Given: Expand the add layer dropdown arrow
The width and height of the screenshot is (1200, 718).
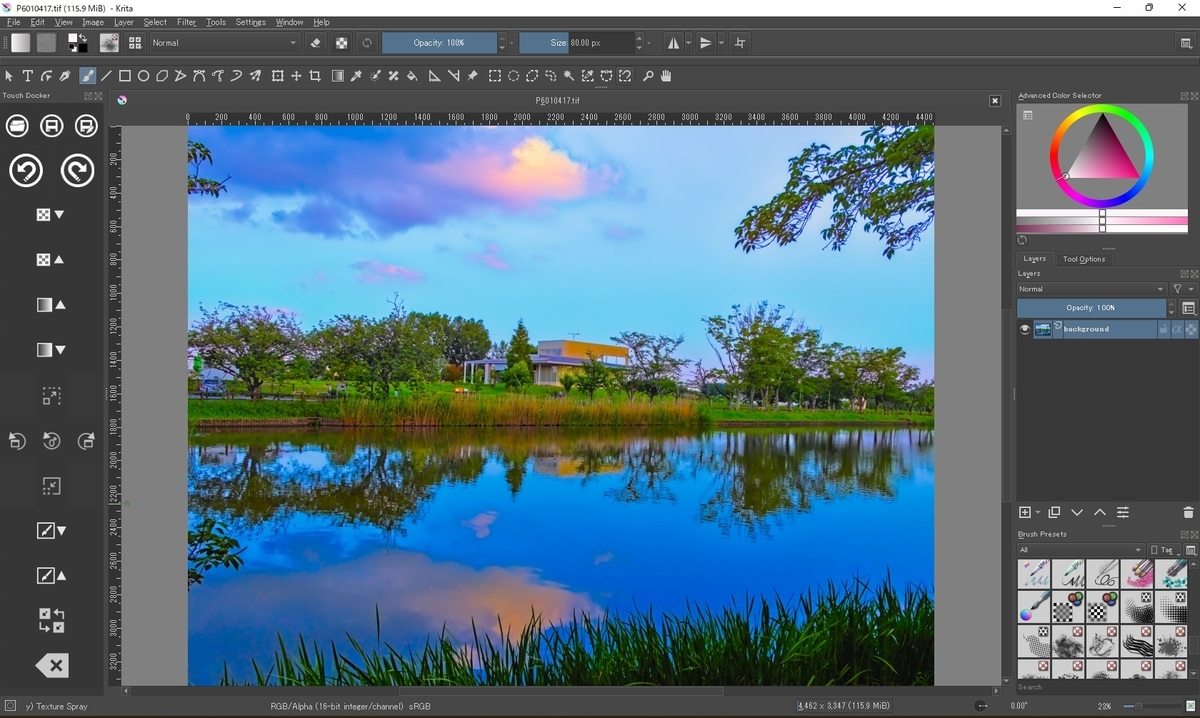Looking at the screenshot, I should coord(1038,513).
